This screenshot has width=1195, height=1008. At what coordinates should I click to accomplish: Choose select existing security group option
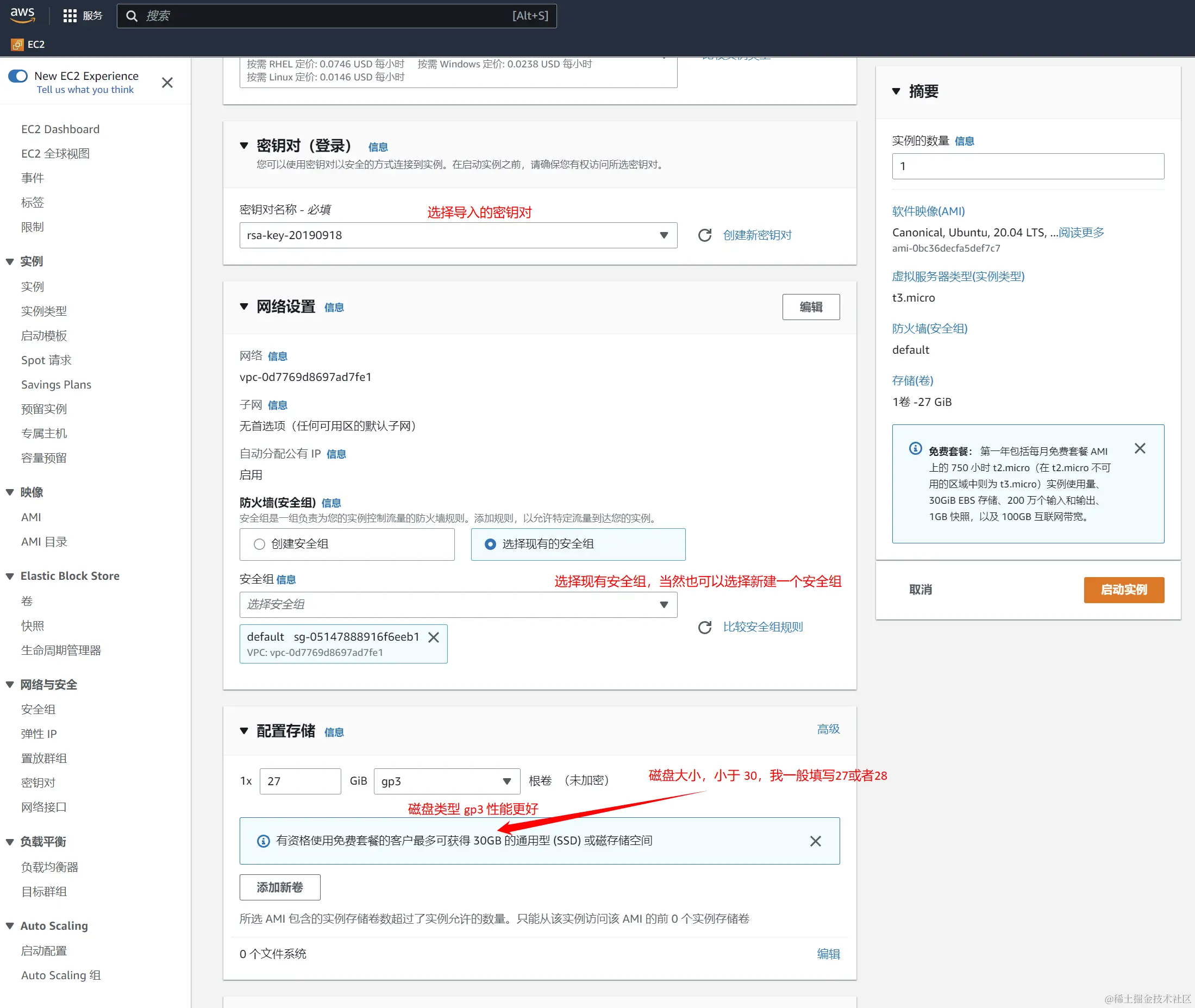(490, 544)
